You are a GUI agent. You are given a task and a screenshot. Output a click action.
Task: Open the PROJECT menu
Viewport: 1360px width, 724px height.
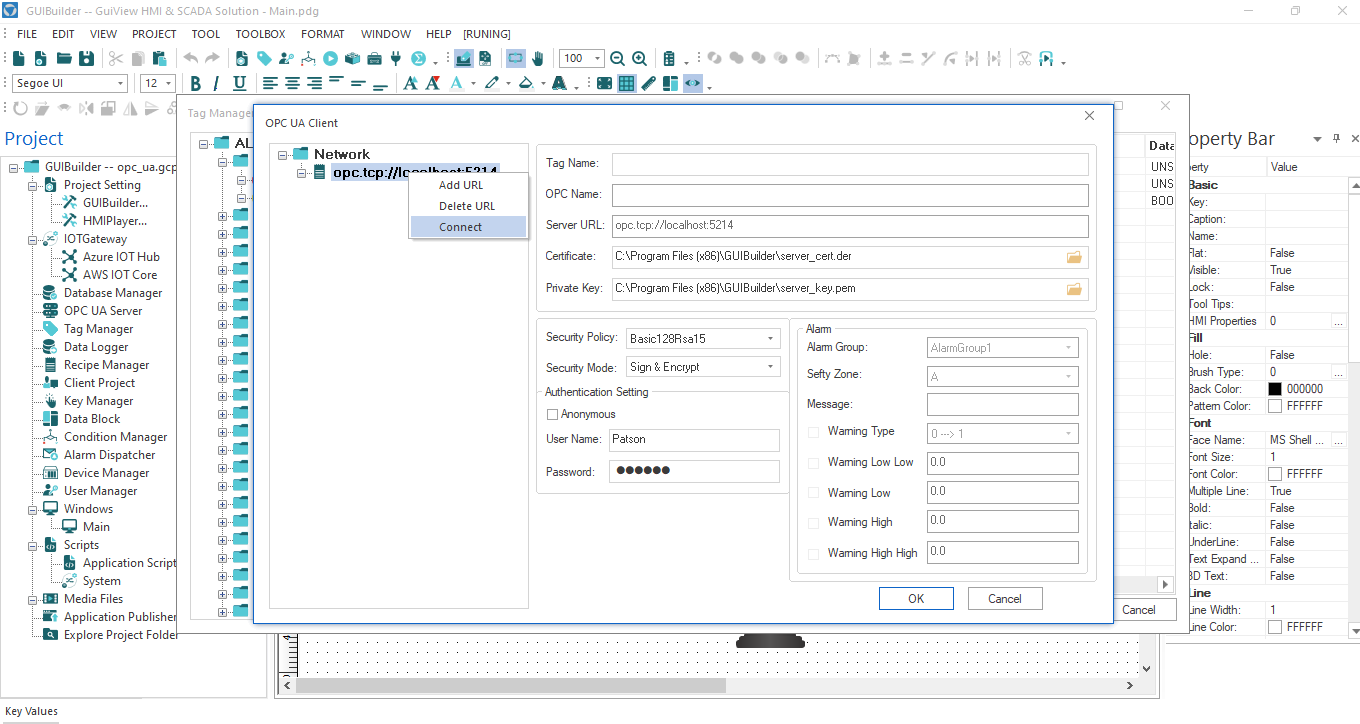(x=154, y=34)
